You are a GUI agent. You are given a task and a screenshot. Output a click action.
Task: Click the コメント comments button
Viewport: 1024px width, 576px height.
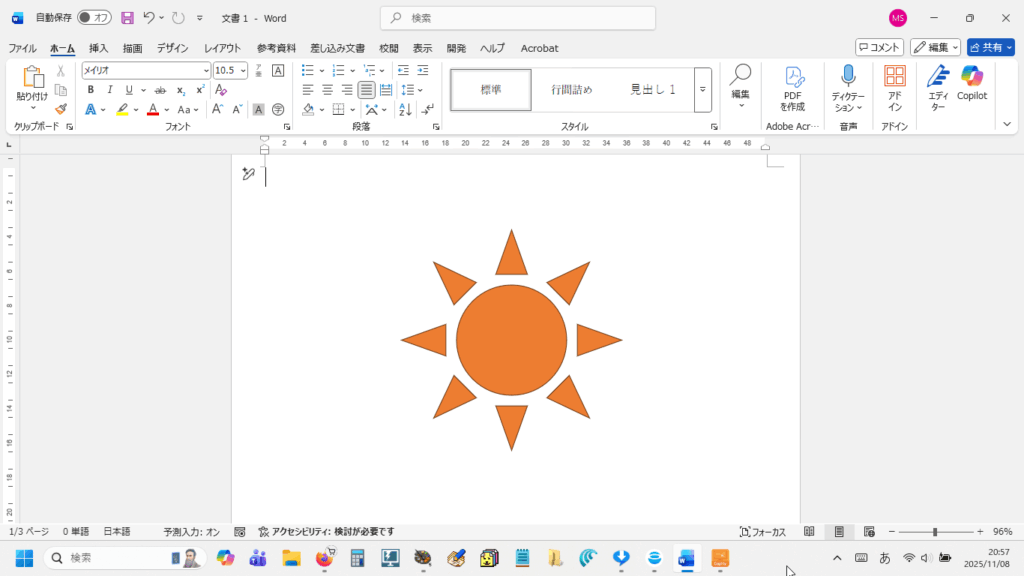point(879,47)
